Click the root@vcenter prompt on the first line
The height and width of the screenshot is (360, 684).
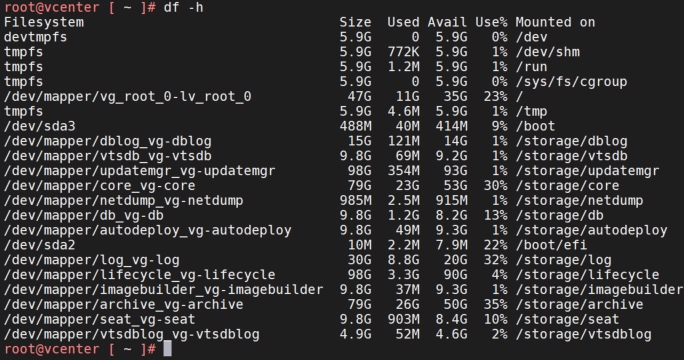(x=51, y=7)
